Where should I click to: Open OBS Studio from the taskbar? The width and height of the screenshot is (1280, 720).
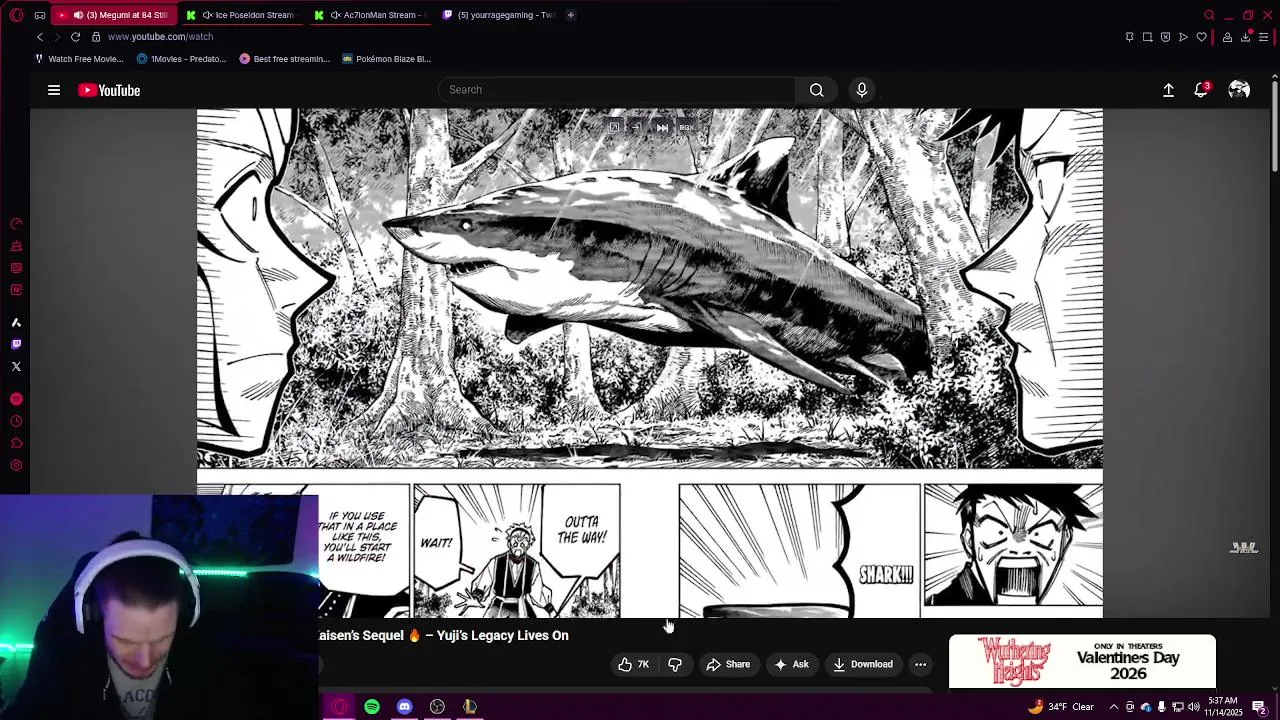pos(437,707)
